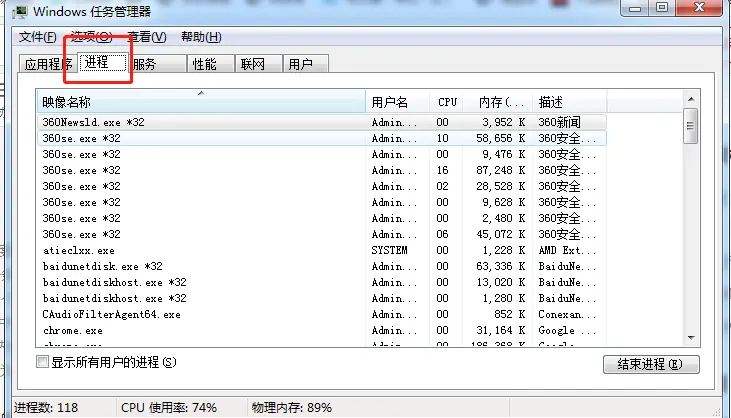Click the 结束进程(E) button
731x418 pixels.
point(651,364)
